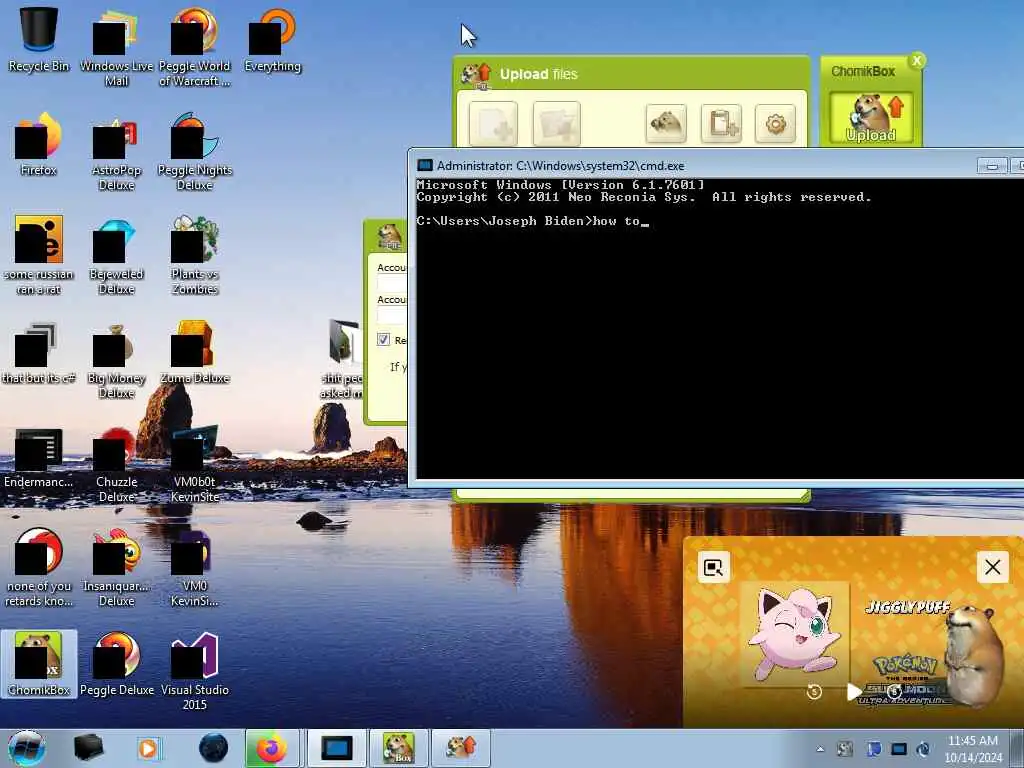The height and width of the screenshot is (768, 1024).
Task: Select the ChomikBox desktop shortcut
Action: [39, 664]
